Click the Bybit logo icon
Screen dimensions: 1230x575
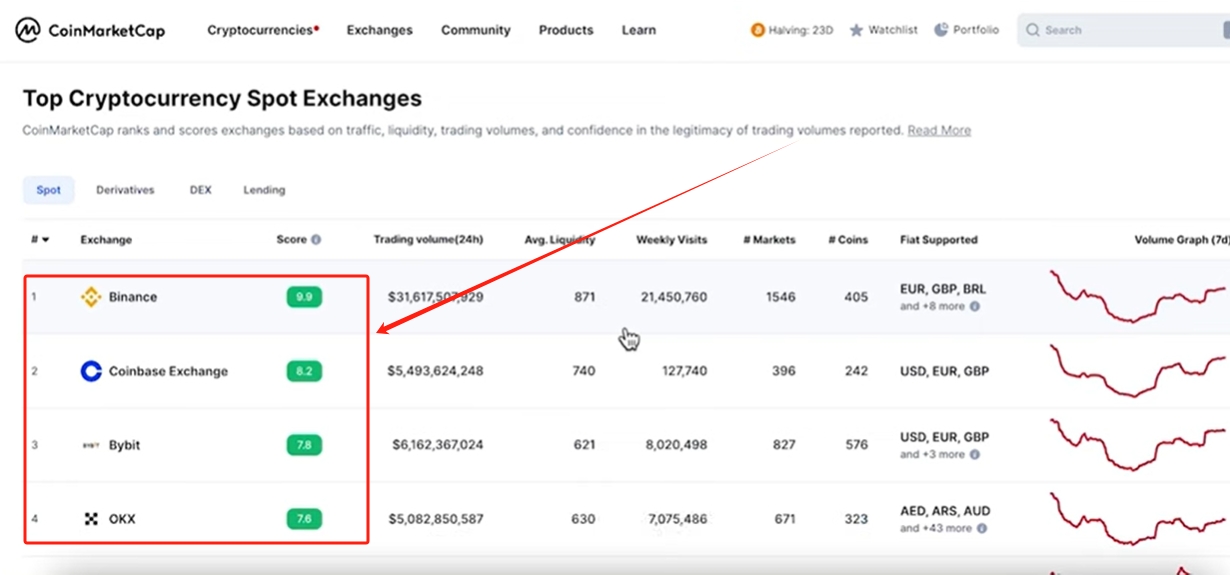(x=91, y=445)
